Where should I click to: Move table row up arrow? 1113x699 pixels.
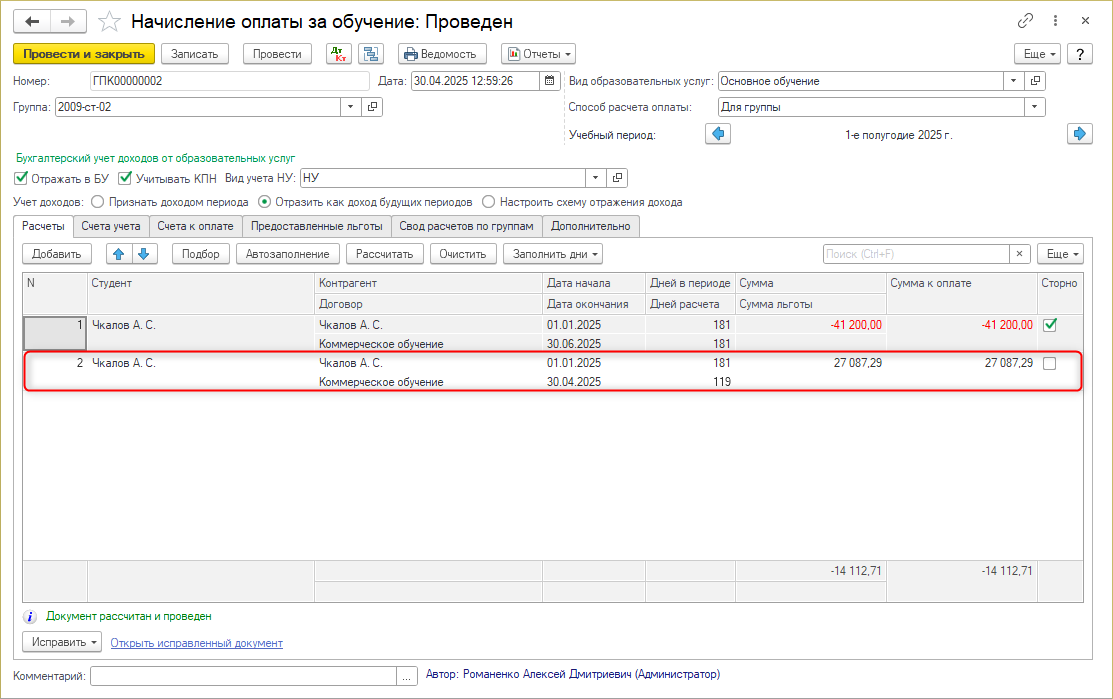click(x=119, y=254)
